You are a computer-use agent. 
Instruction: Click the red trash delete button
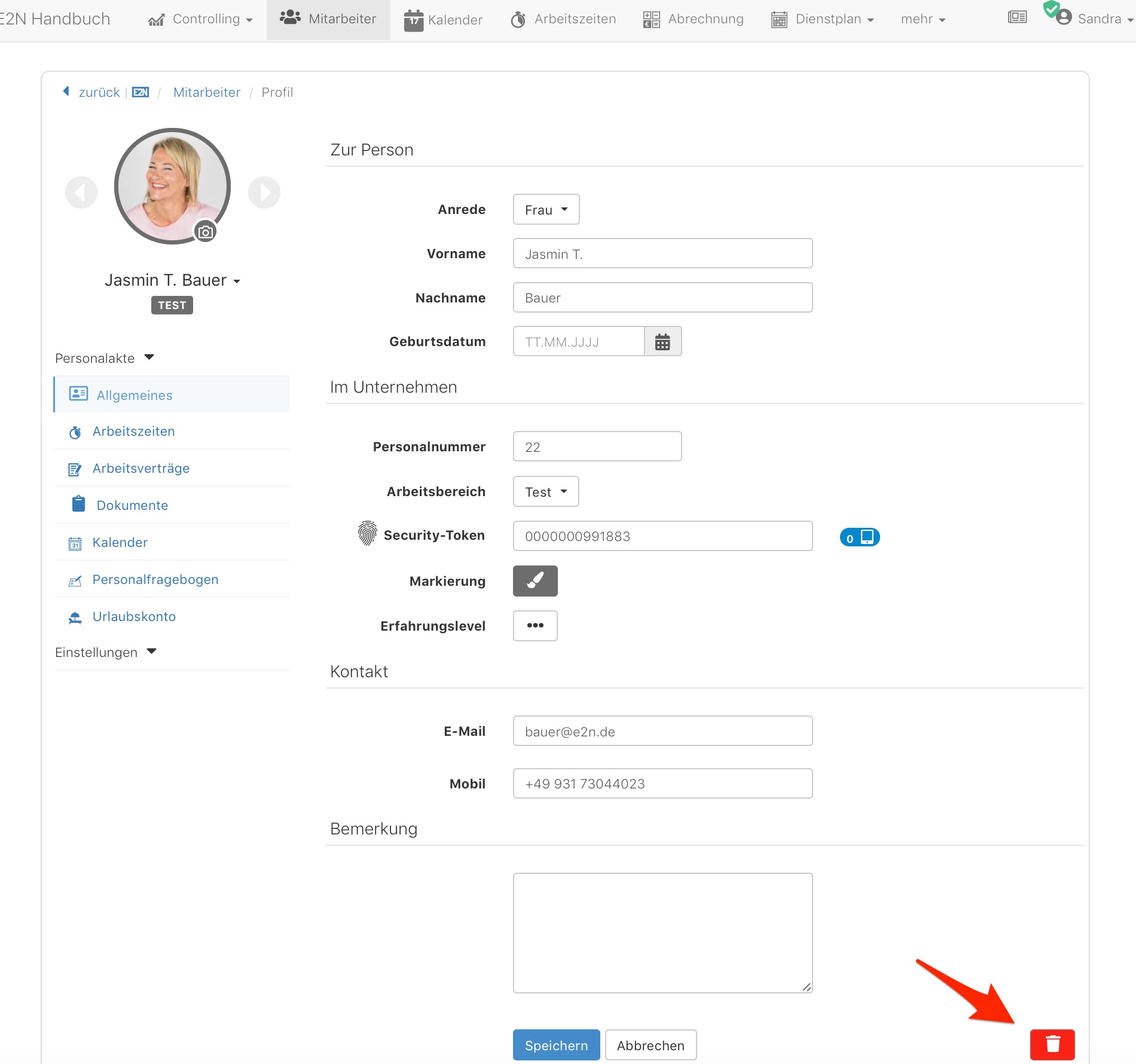[x=1052, y=1044]
